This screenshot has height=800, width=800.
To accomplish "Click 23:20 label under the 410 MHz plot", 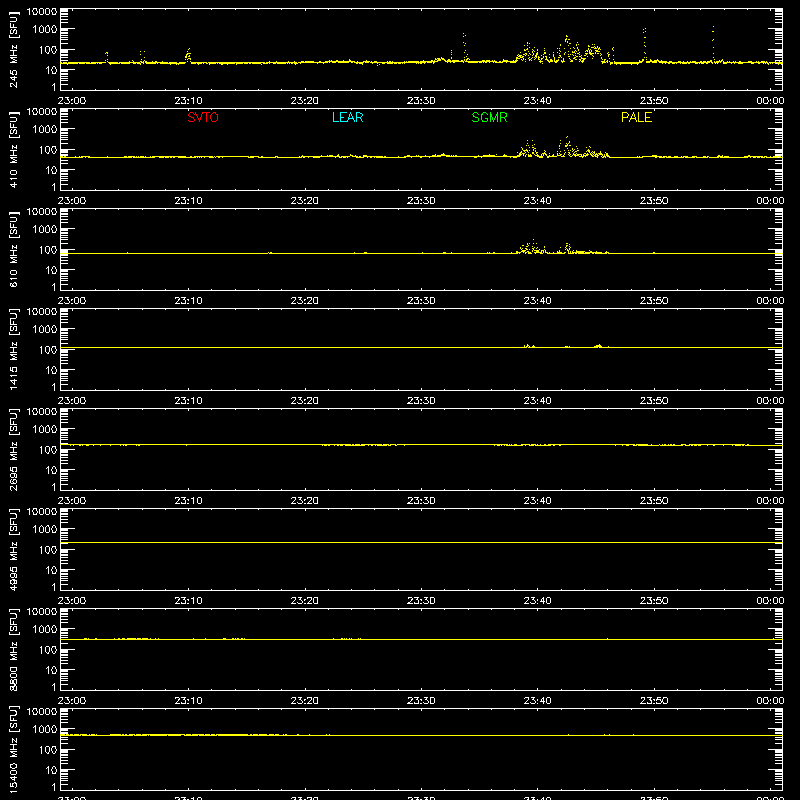I will point(305,201).
